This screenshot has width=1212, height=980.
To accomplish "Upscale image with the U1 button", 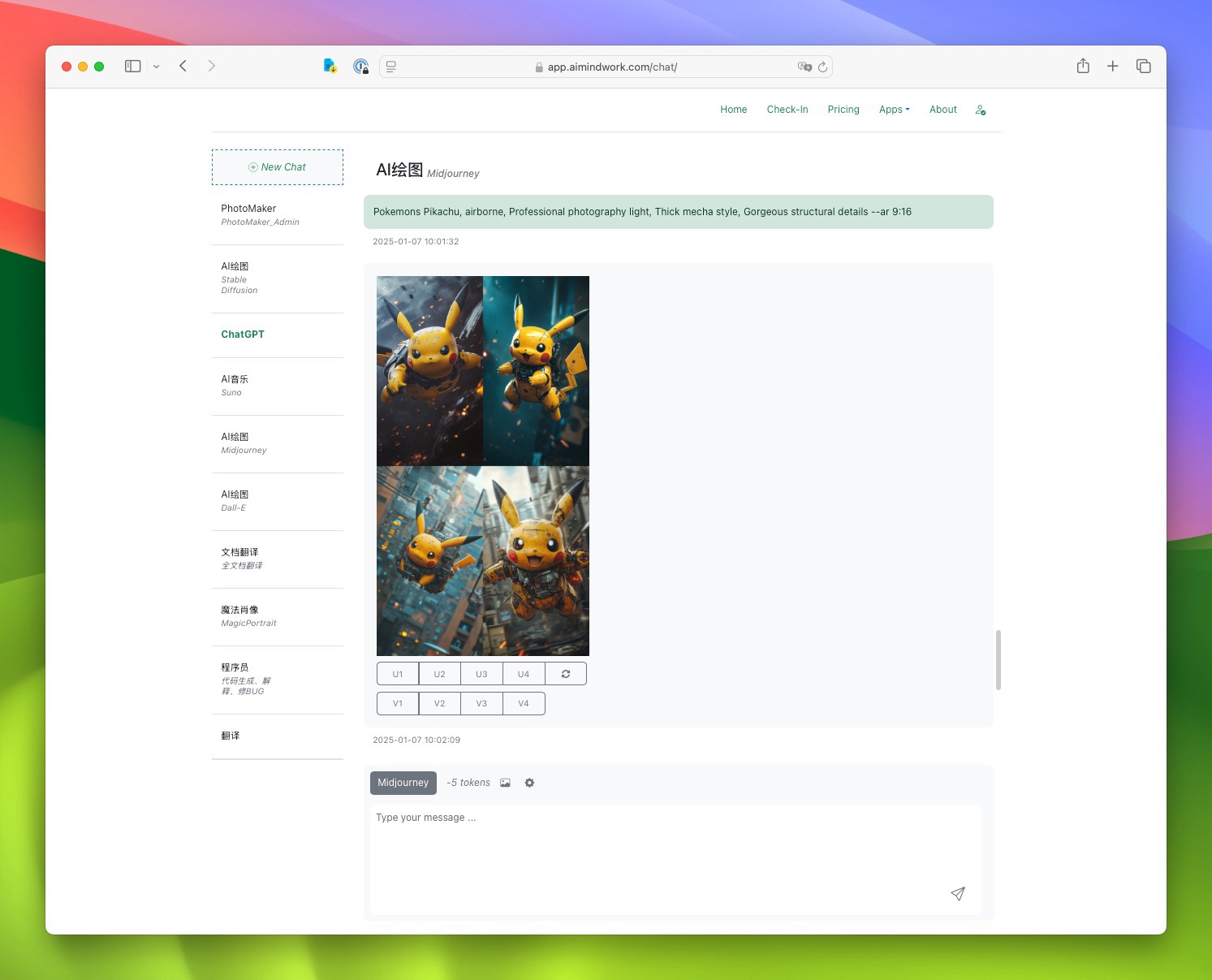I will pos(398,674).
